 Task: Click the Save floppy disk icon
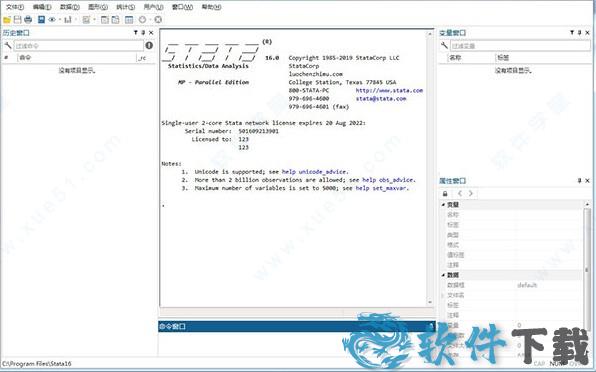coord(17,19)
